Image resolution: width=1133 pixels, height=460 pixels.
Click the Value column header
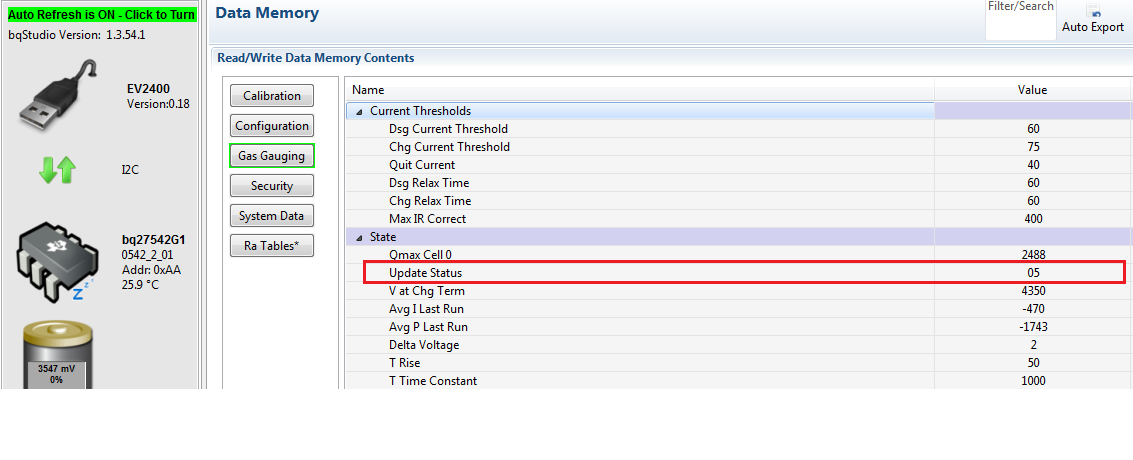(1033, 90)
